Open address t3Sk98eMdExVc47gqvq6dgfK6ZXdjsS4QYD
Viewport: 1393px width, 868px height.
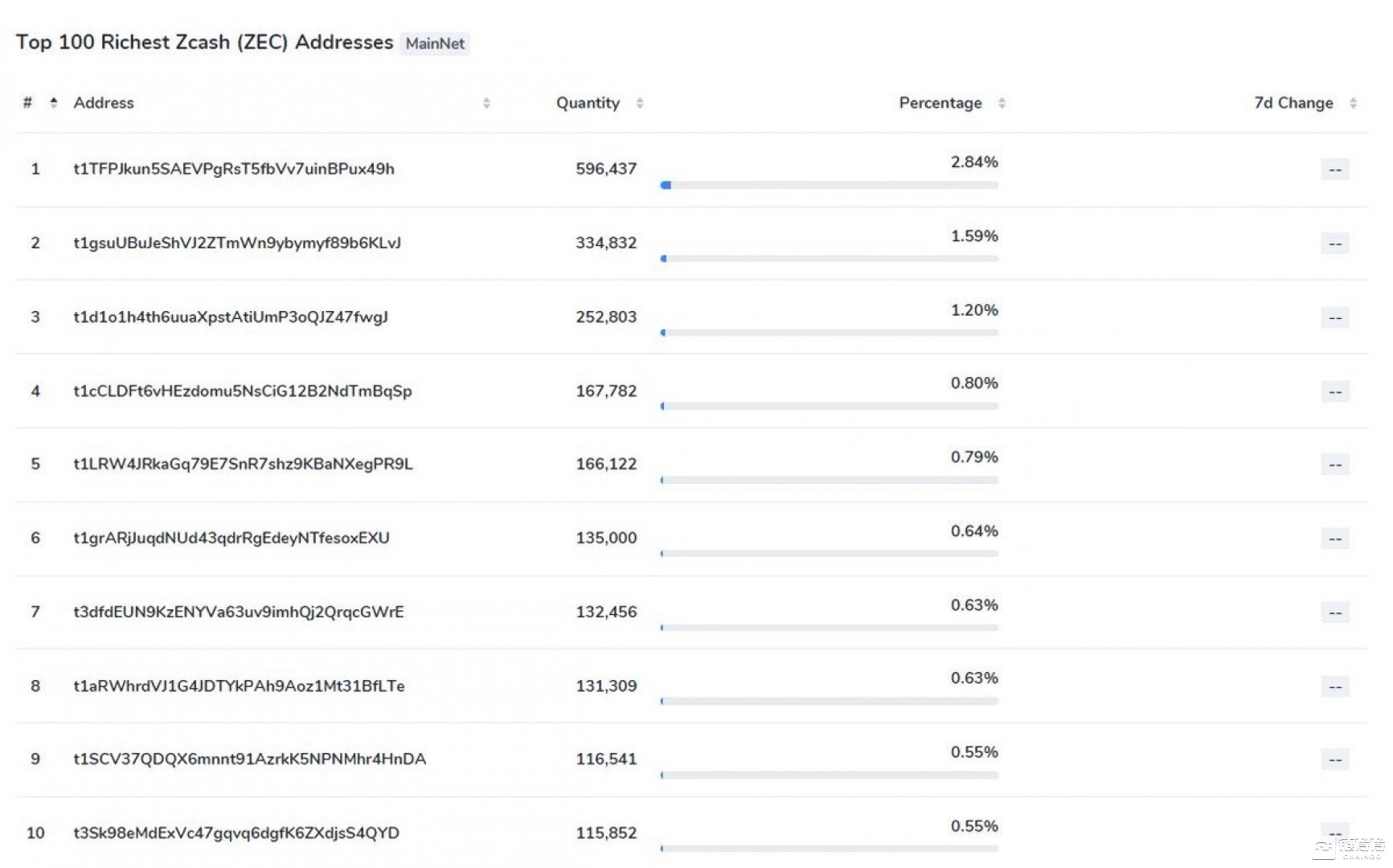coord(236,833)
